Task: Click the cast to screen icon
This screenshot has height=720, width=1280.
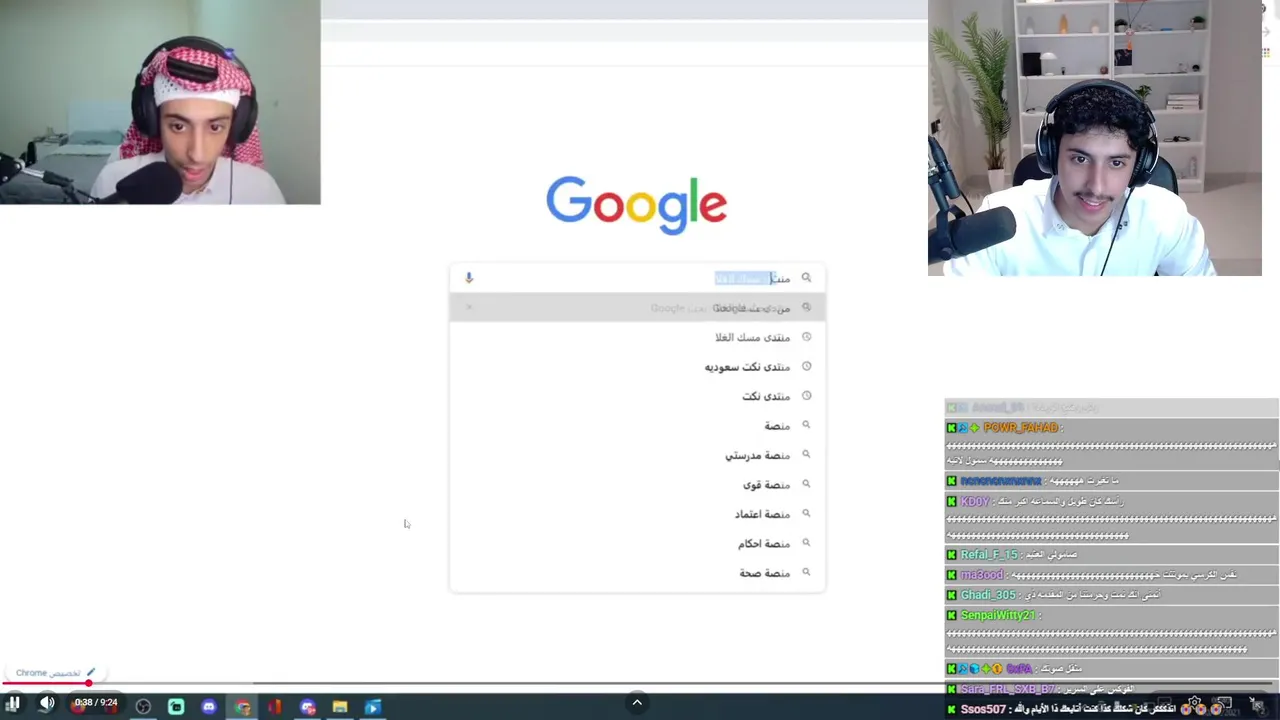Action: pyautogui.click(x=1225, y=704)
